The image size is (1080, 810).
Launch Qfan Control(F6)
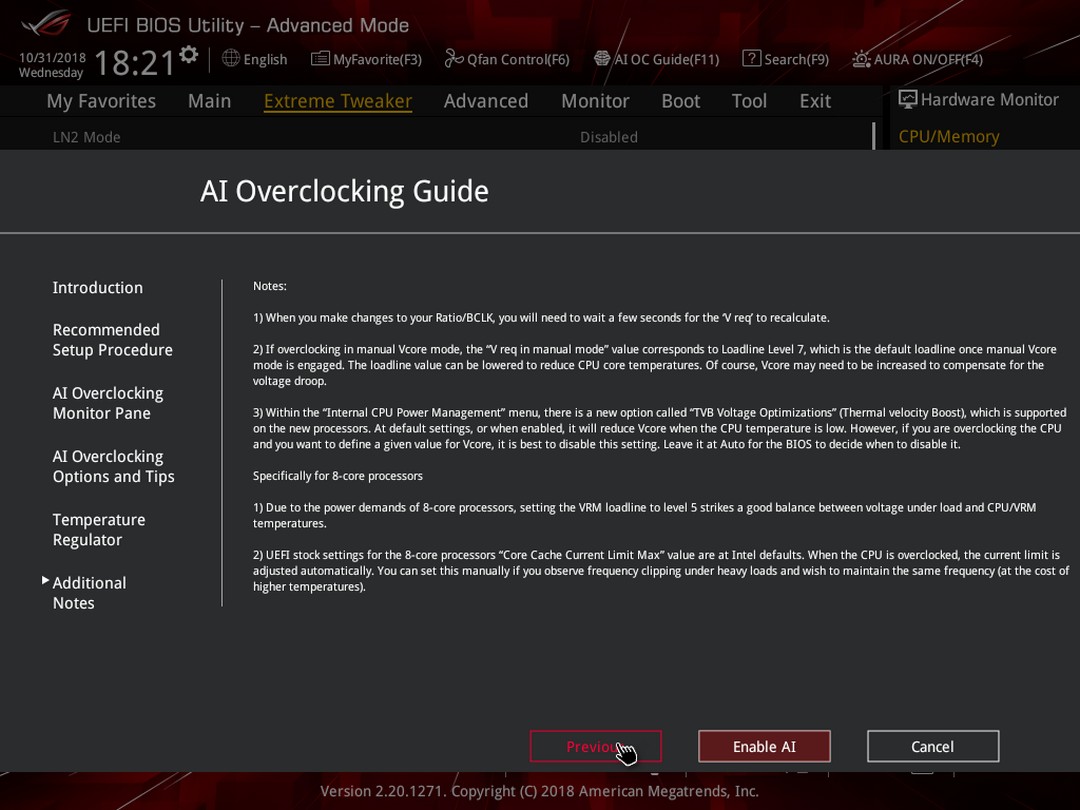click(518, 60)
